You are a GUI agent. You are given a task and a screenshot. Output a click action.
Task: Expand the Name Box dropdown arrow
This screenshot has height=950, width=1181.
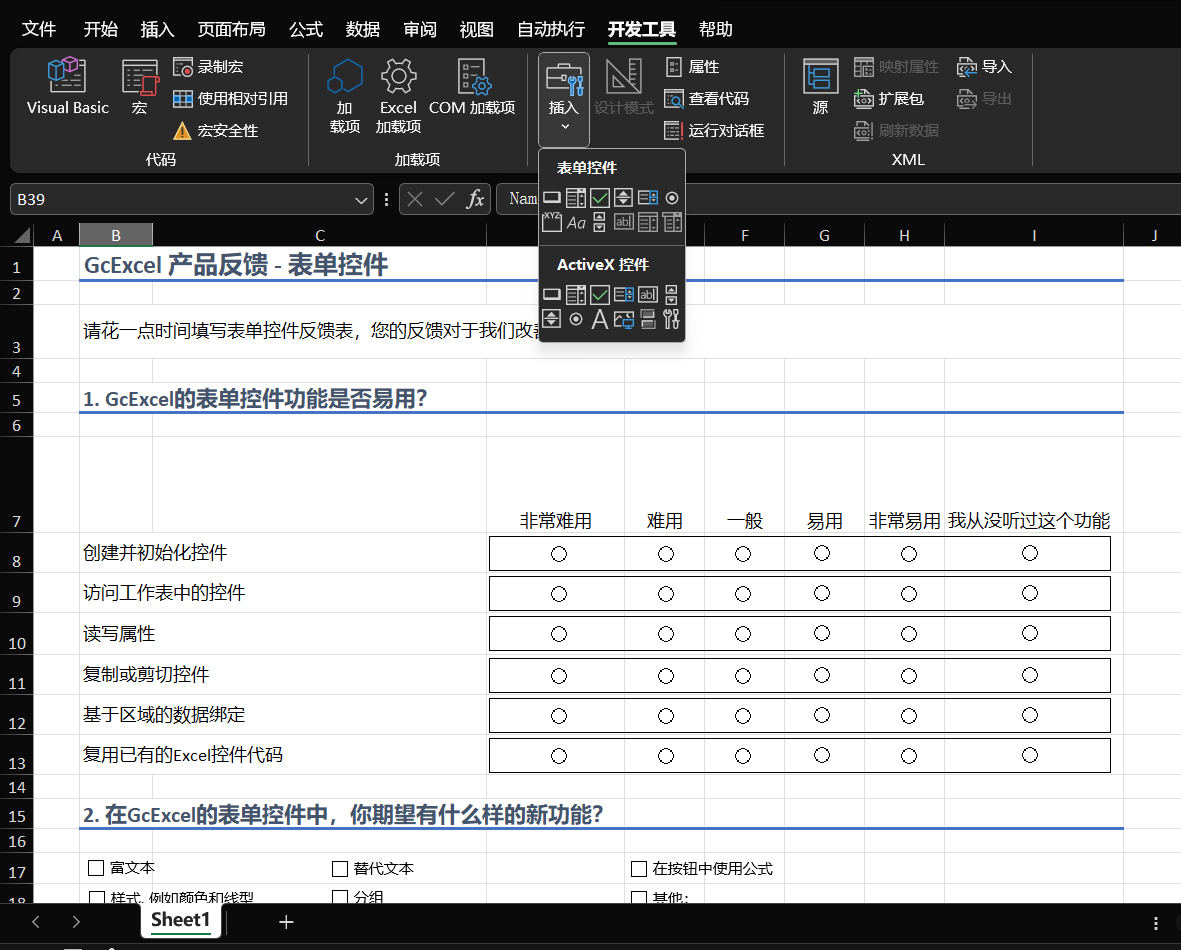point(361,200)
